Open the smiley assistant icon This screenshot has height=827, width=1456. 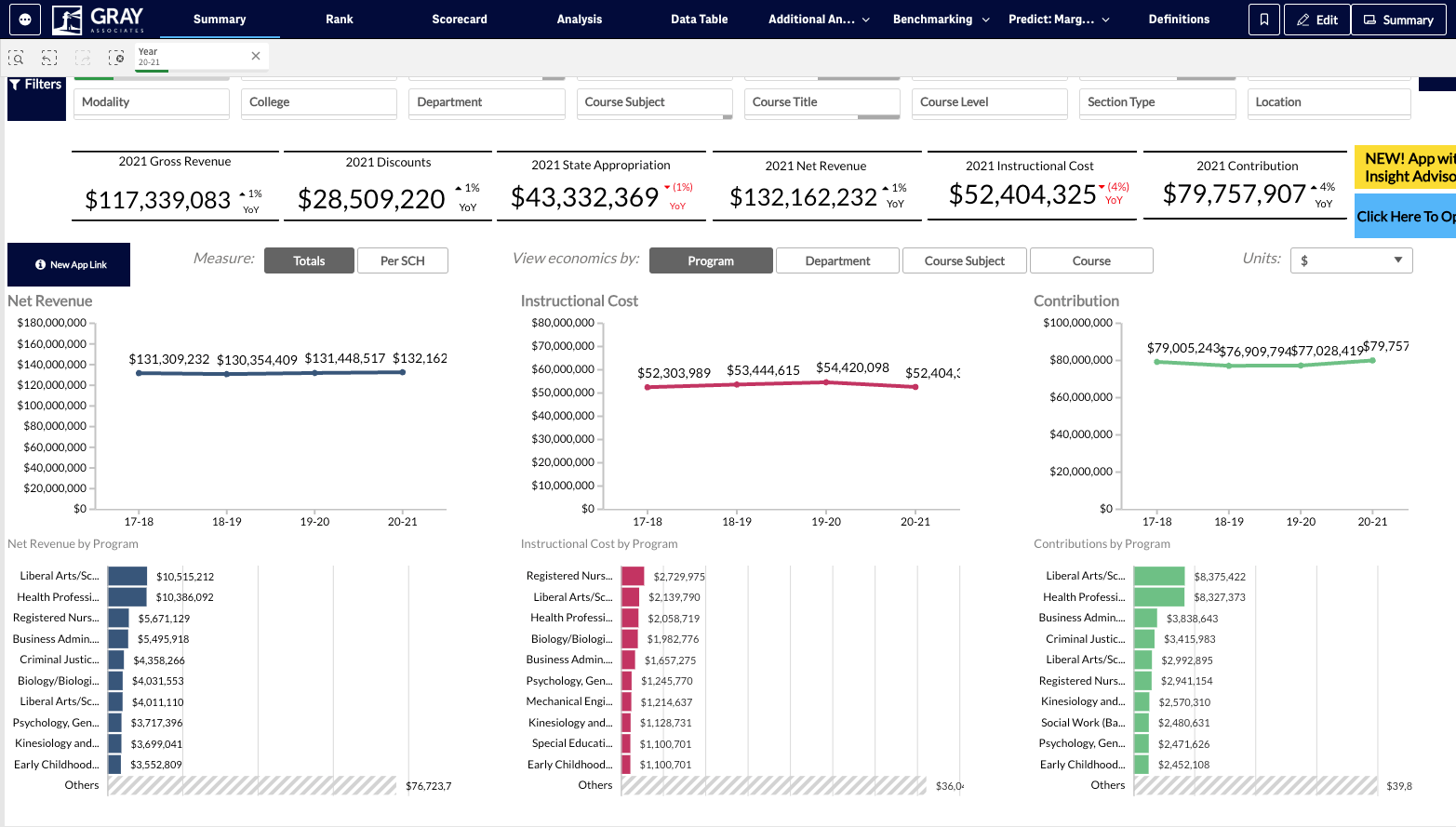tap(25, 19)
